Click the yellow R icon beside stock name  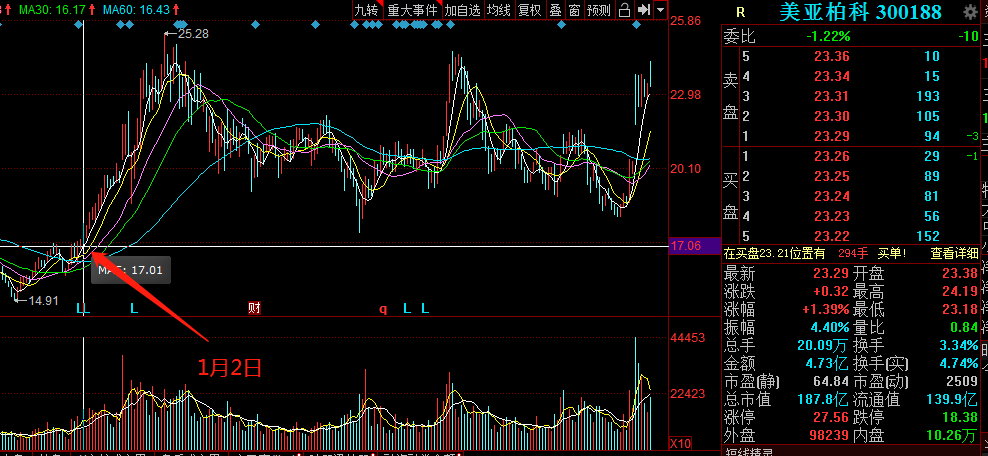tap(740, 12)
